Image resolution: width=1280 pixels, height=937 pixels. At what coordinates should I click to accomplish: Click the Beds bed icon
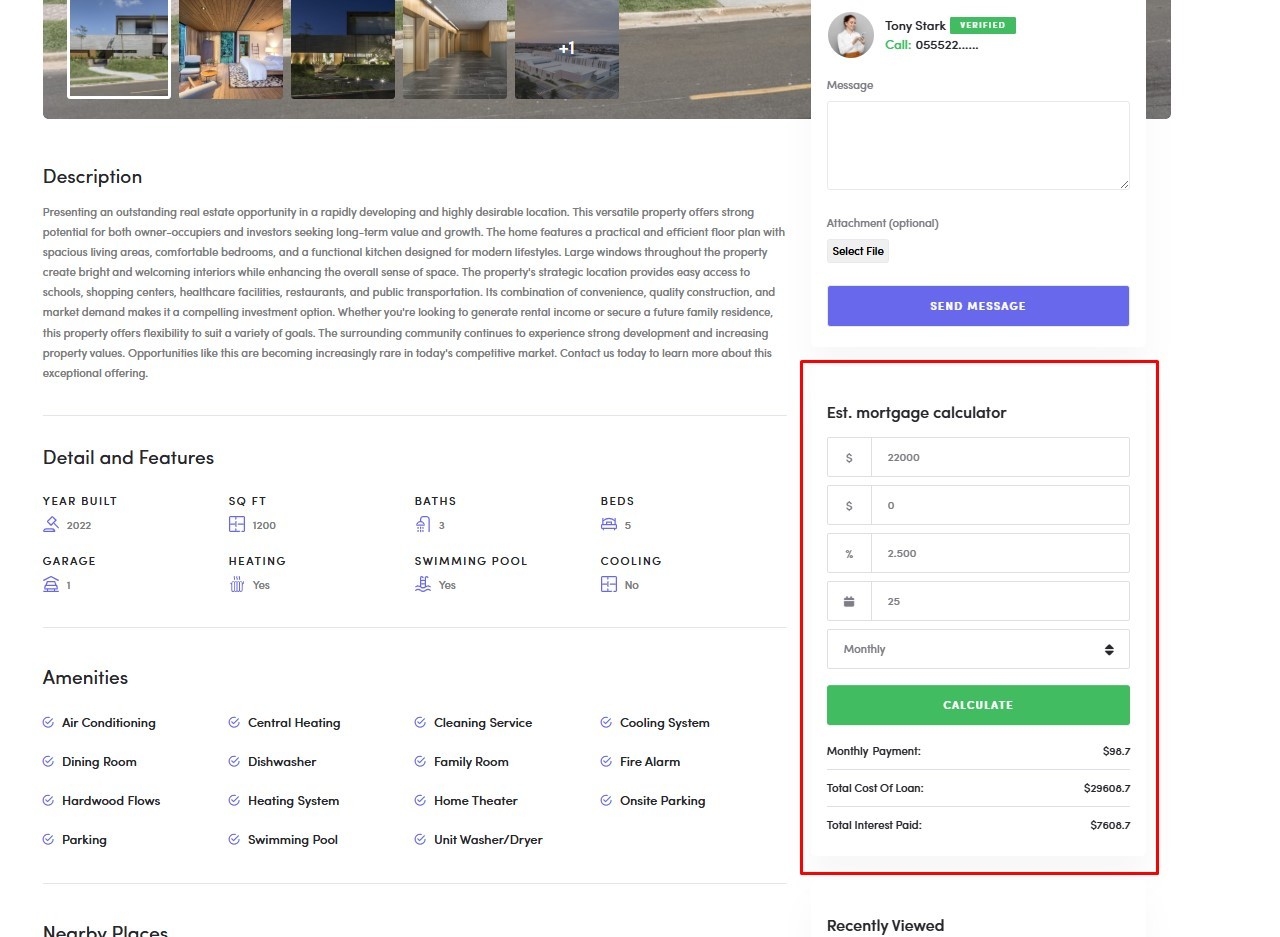609,524
